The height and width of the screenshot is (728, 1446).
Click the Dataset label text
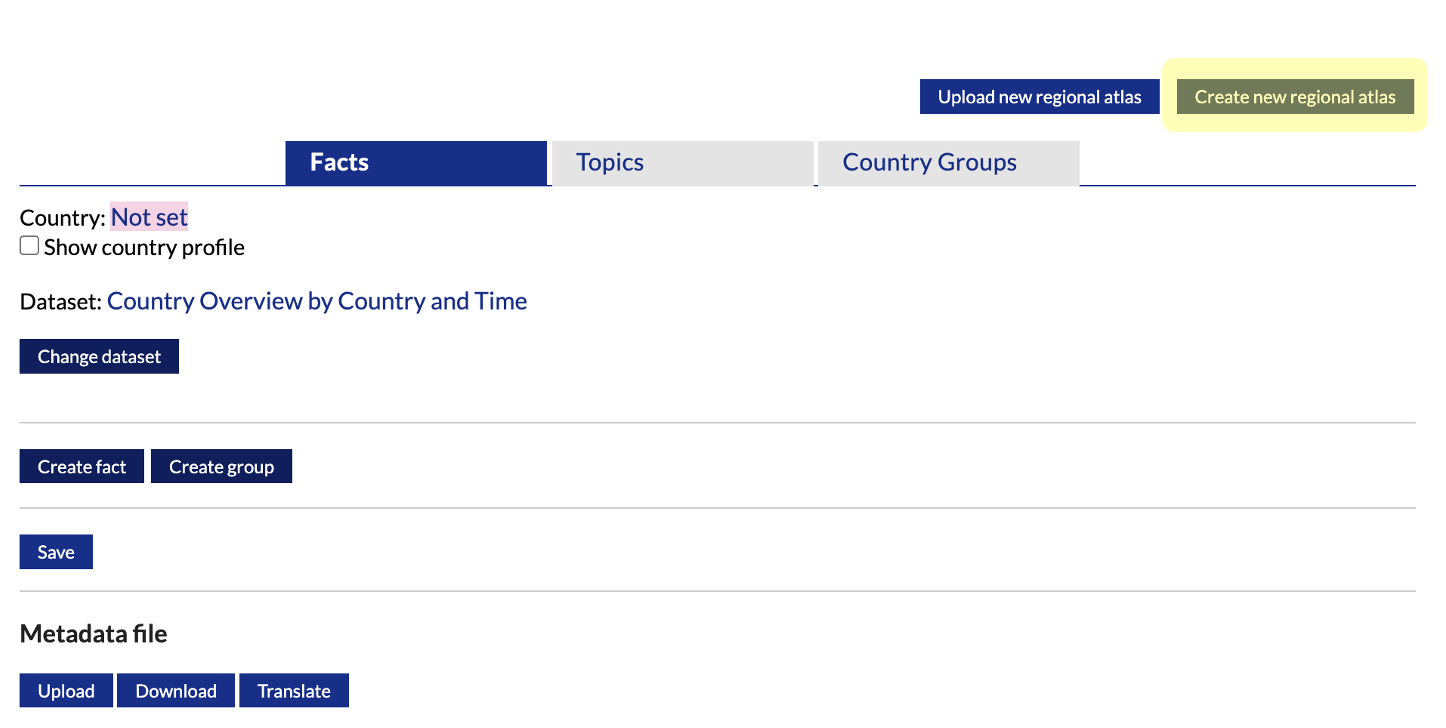point(61,301)
